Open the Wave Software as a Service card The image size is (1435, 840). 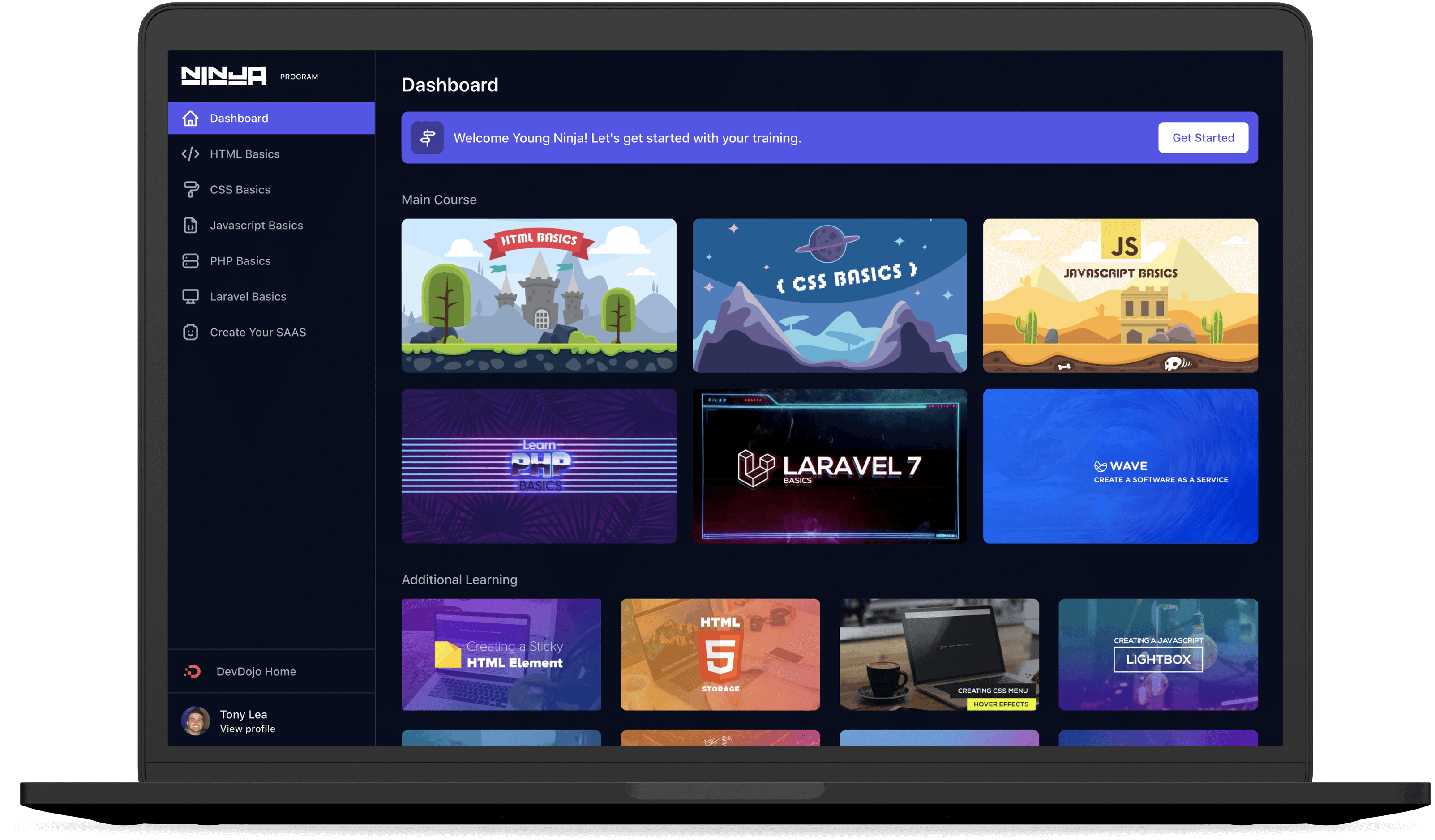pos(1120,466)
